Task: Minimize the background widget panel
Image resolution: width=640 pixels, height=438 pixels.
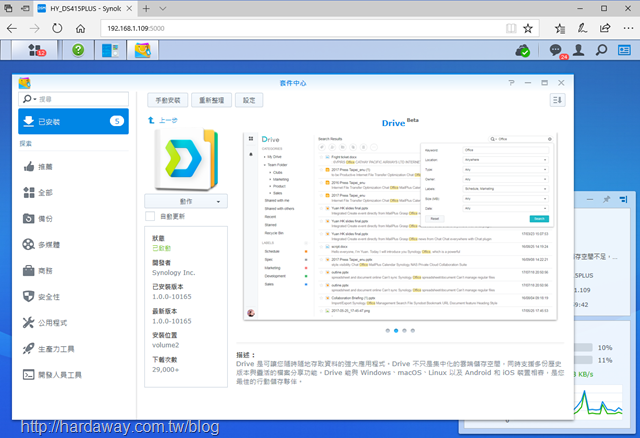Action: tap(590, 199)
